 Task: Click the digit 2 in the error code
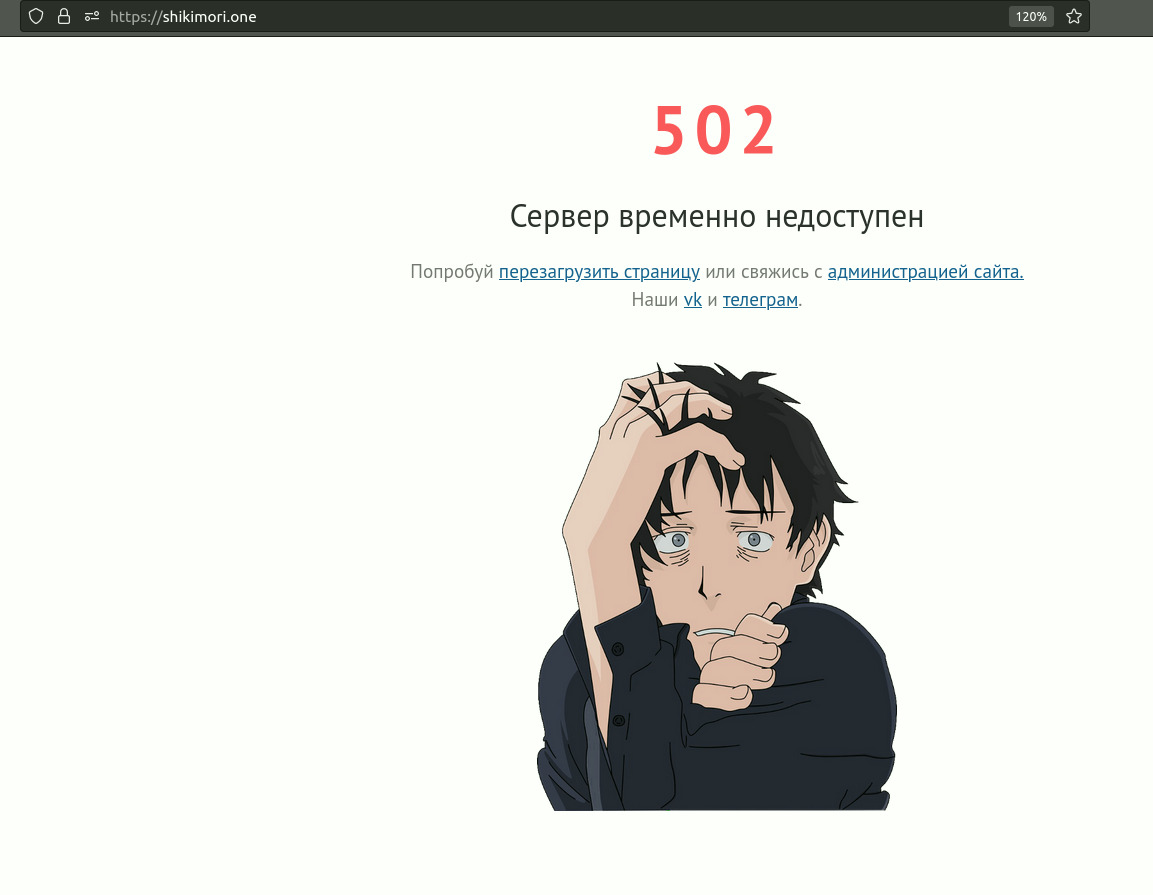pos(759,131)
